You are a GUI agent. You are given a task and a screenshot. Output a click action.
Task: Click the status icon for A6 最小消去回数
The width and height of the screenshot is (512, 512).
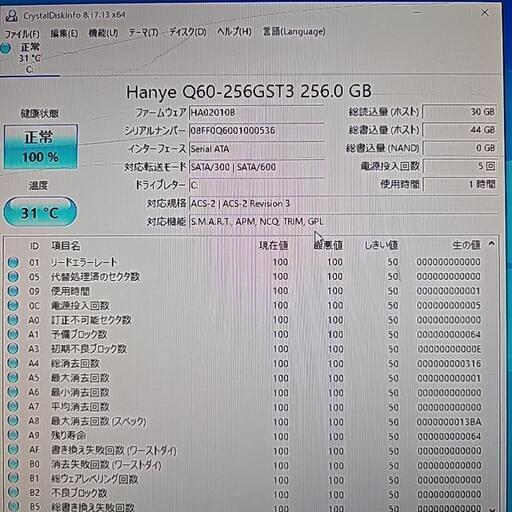point(13,392)
